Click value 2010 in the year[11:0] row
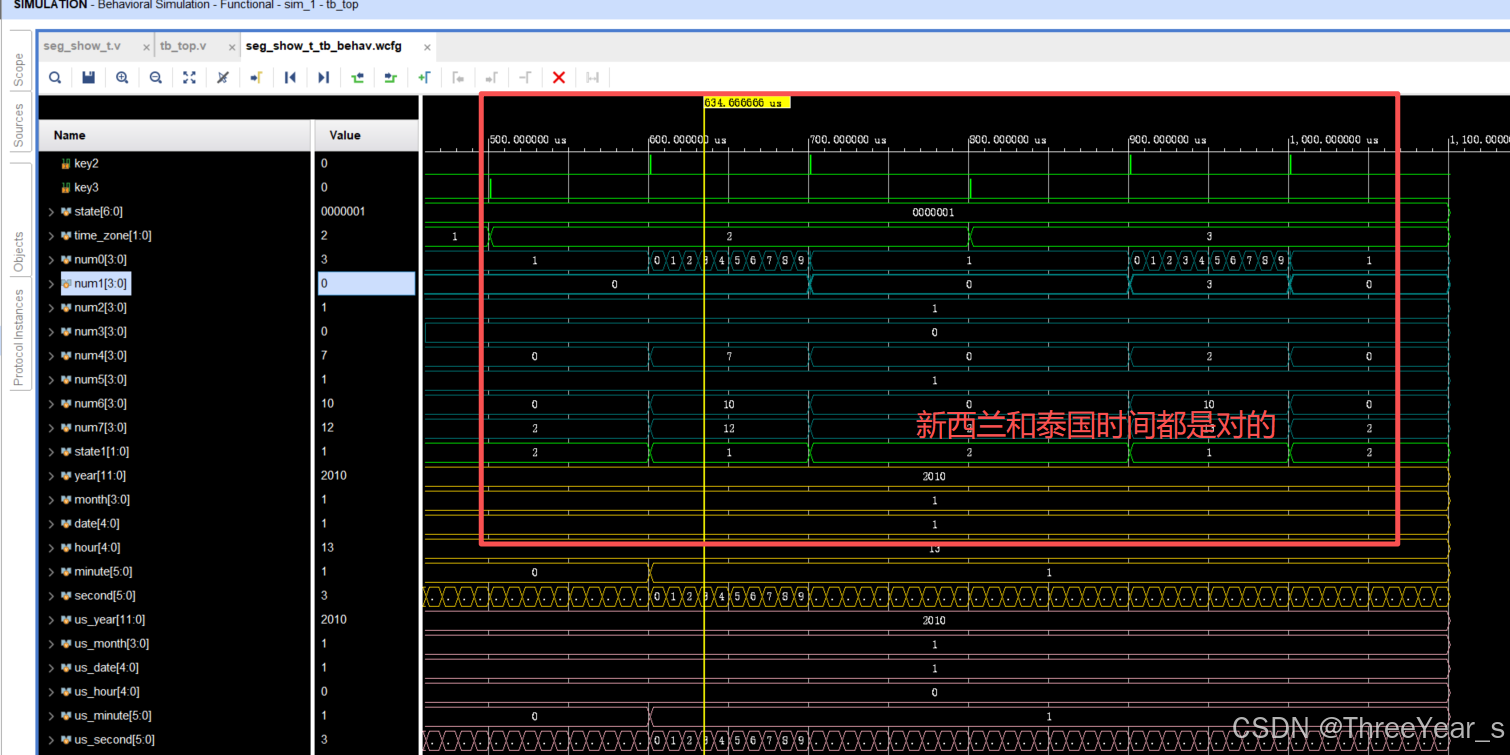1510x755 pixels. (x=334, y=476)
